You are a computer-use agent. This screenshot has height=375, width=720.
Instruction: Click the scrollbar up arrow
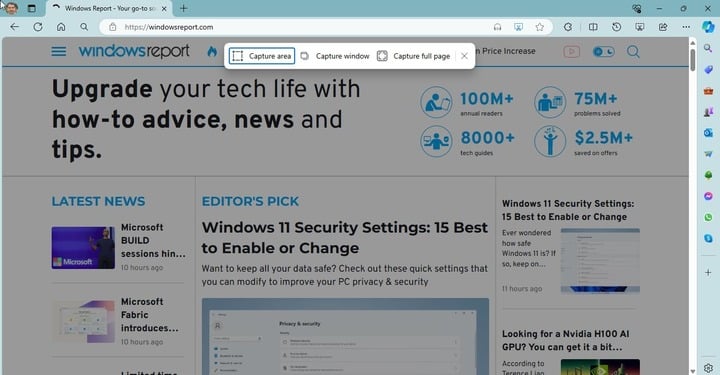coord(692,42)
